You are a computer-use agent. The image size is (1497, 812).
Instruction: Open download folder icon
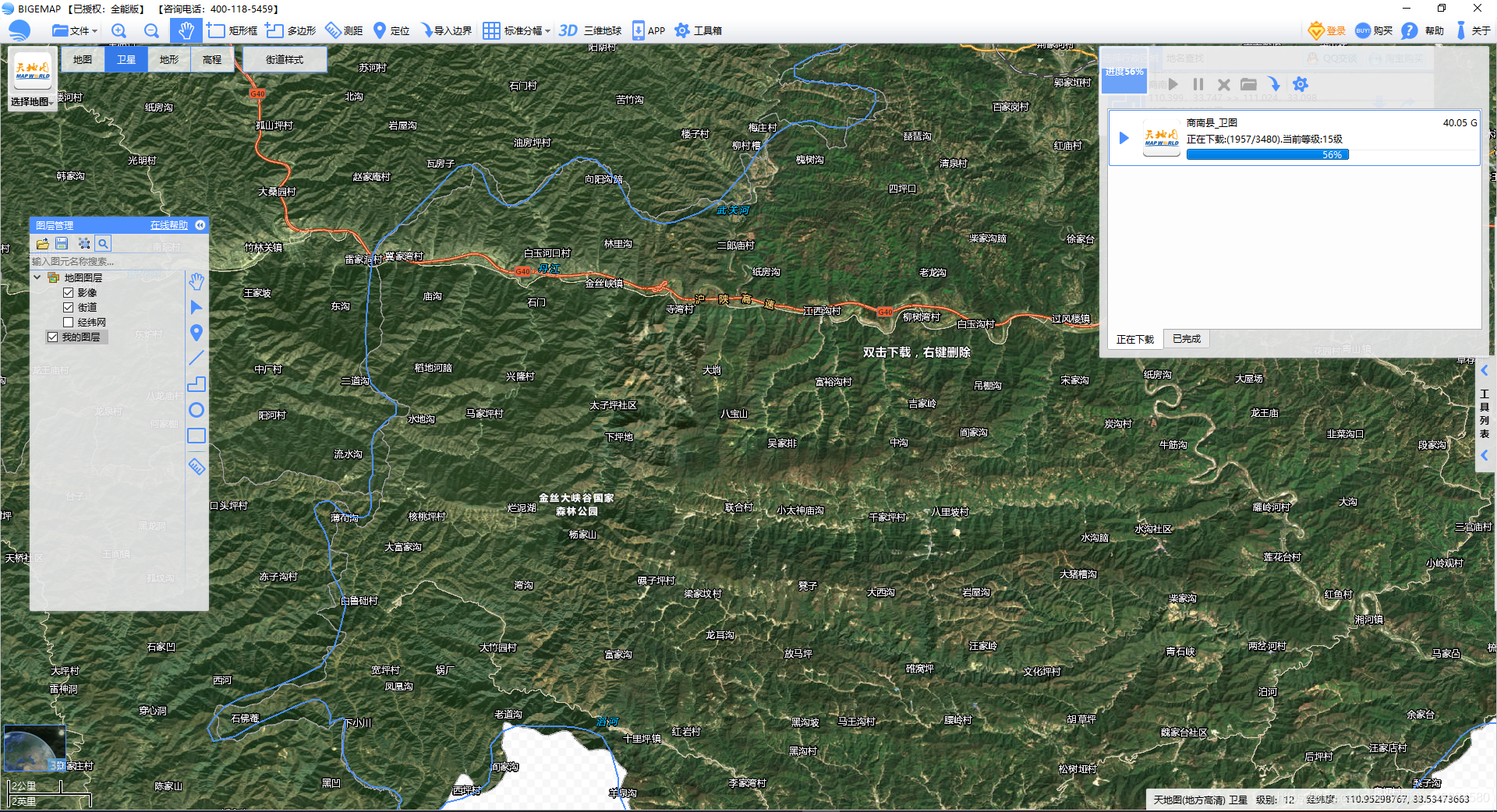1249,84
